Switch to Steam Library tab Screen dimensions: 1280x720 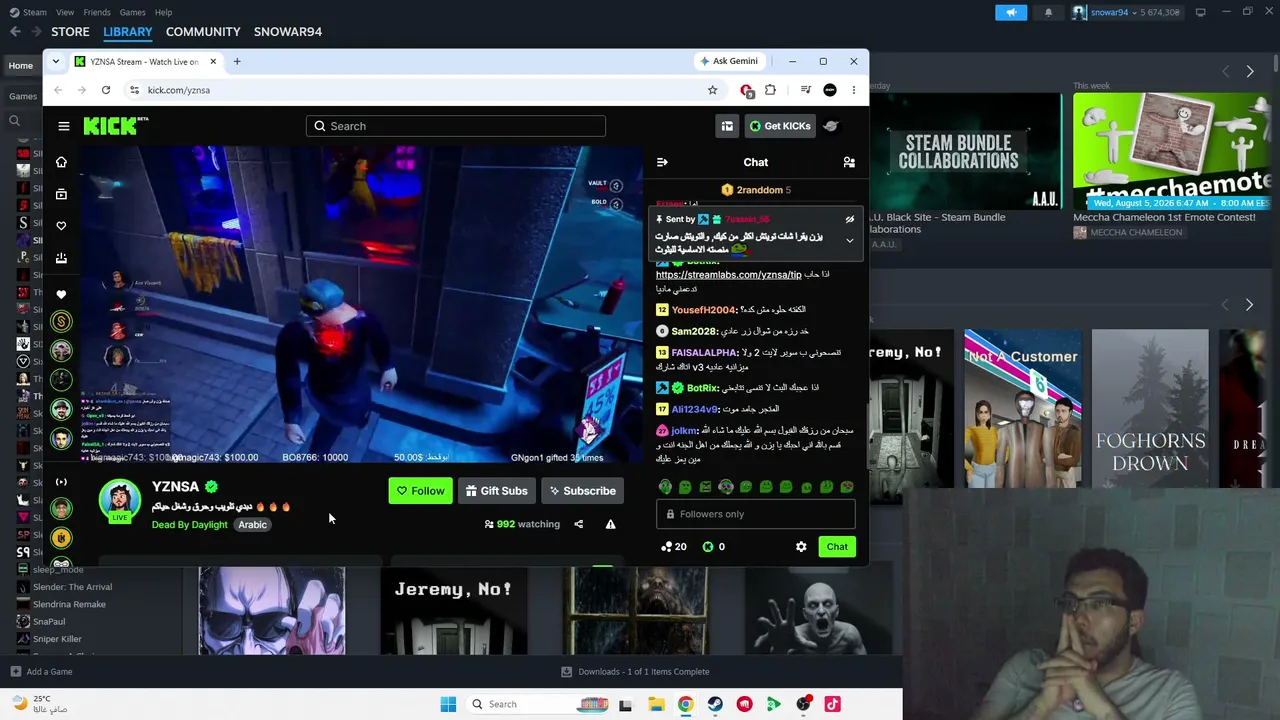(128, 32)
